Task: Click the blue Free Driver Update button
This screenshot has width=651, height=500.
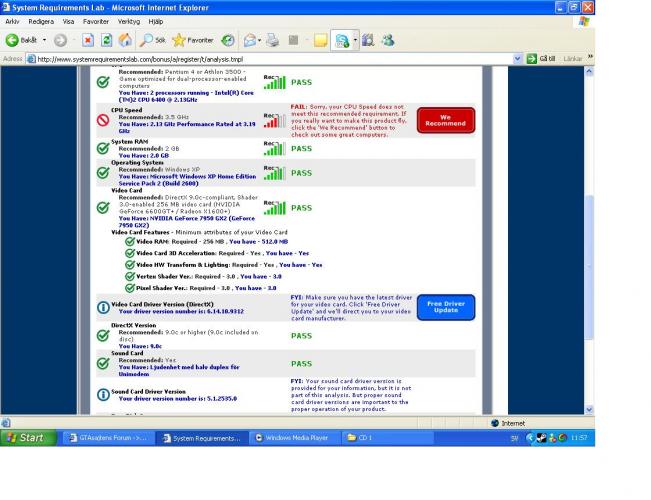Action: point(445,307)
